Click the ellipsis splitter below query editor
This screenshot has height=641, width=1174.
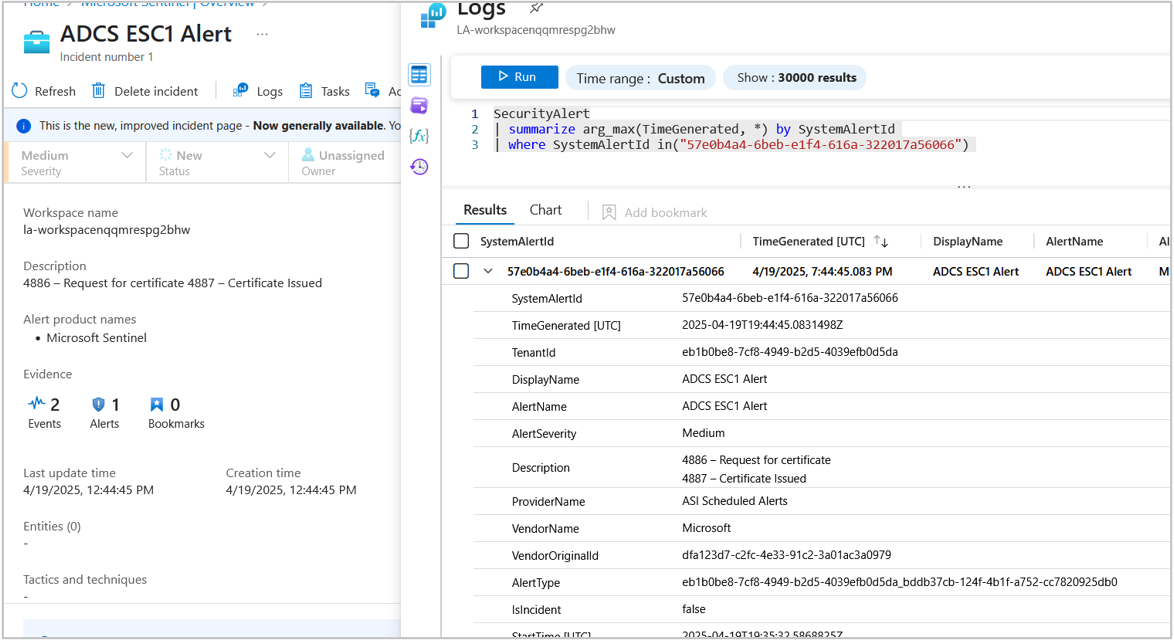[x=964, y=187]
